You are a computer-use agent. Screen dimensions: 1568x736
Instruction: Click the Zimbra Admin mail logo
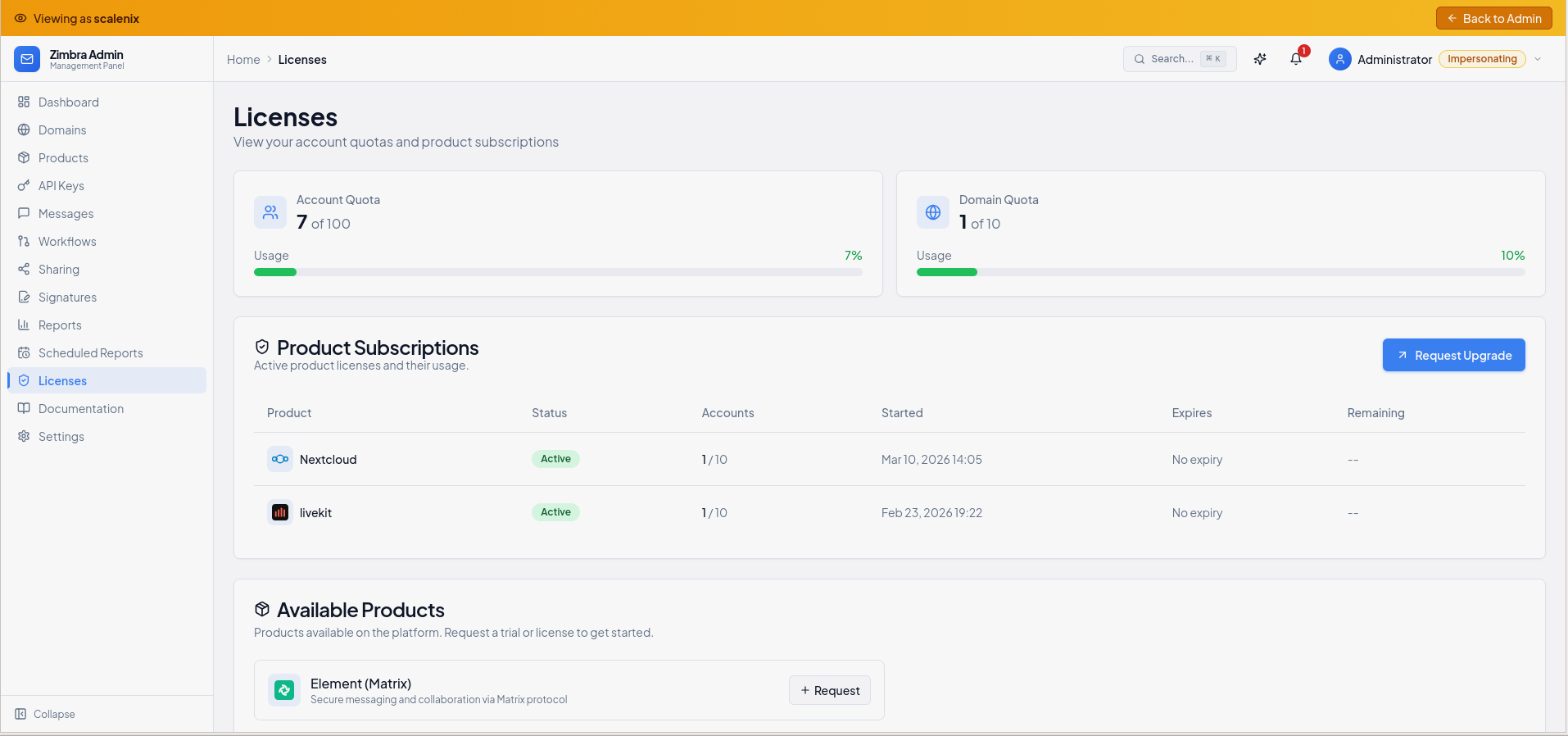pyautogui.click(x=27, y=59)
